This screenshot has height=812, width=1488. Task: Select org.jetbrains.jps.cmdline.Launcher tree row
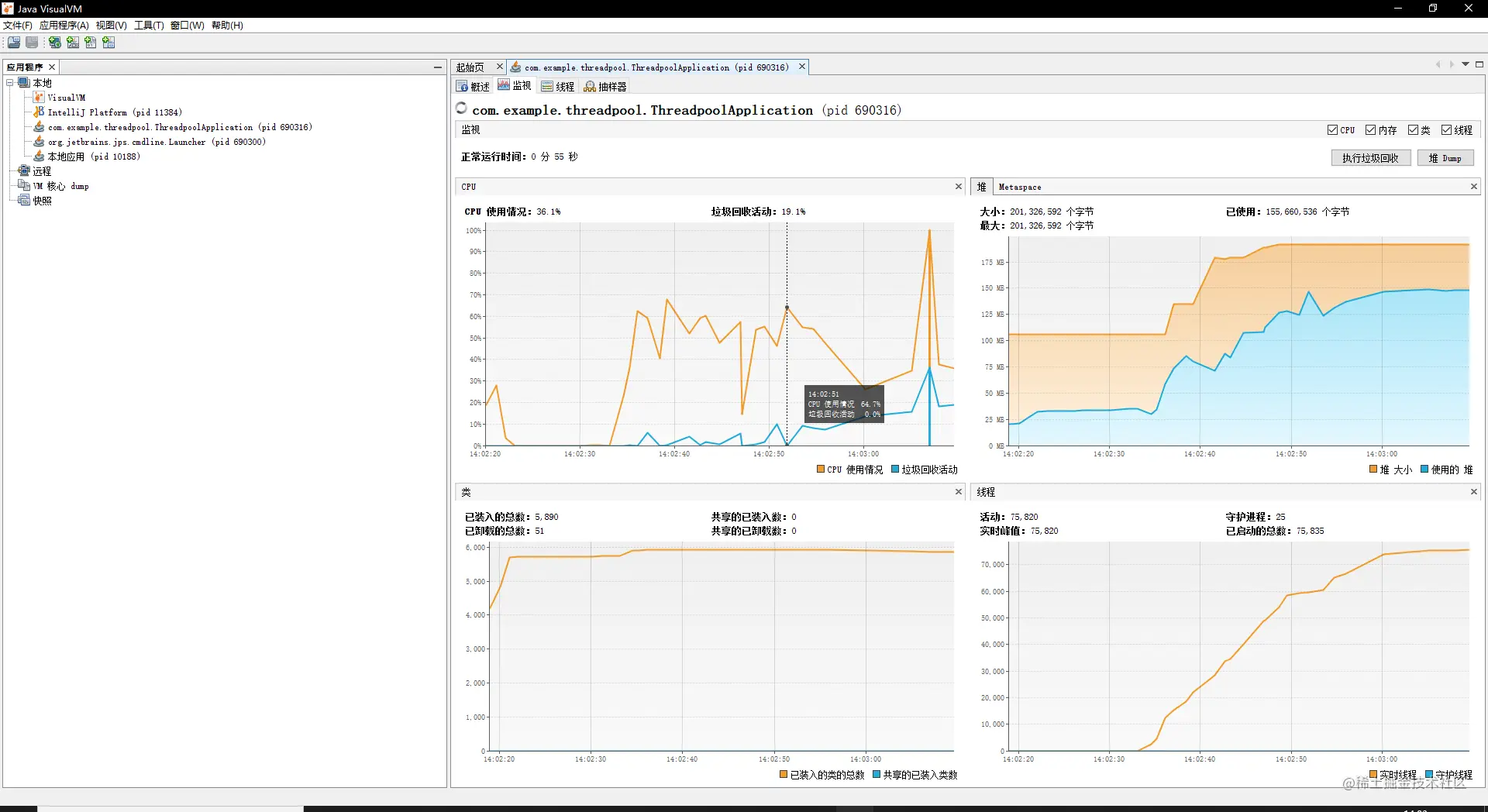(157, 142)
